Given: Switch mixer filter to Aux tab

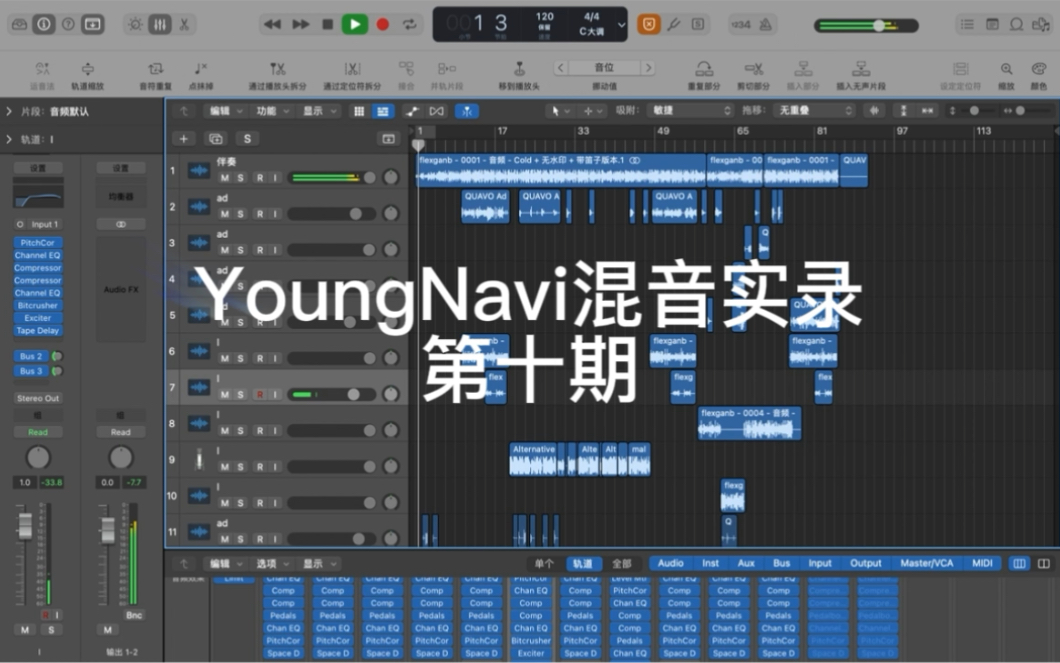Looking at the screenshot, I should [x=746, y=563].
